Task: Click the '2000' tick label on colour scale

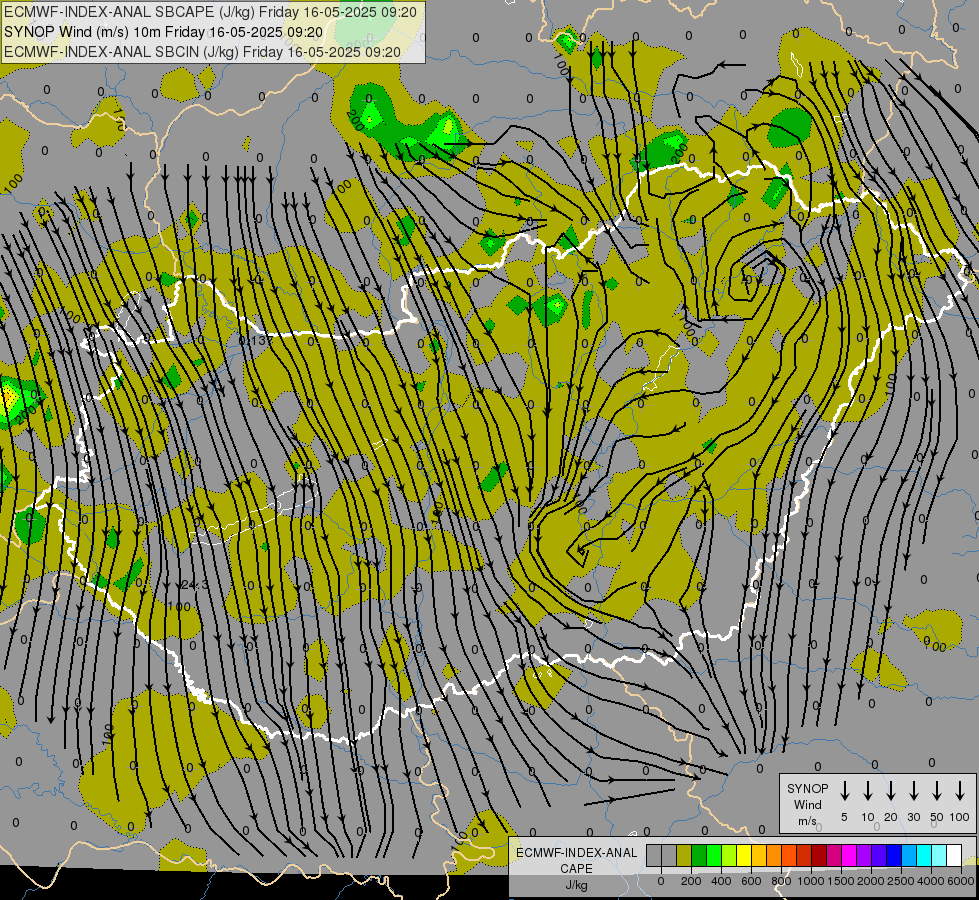Action: click(871, 881)
